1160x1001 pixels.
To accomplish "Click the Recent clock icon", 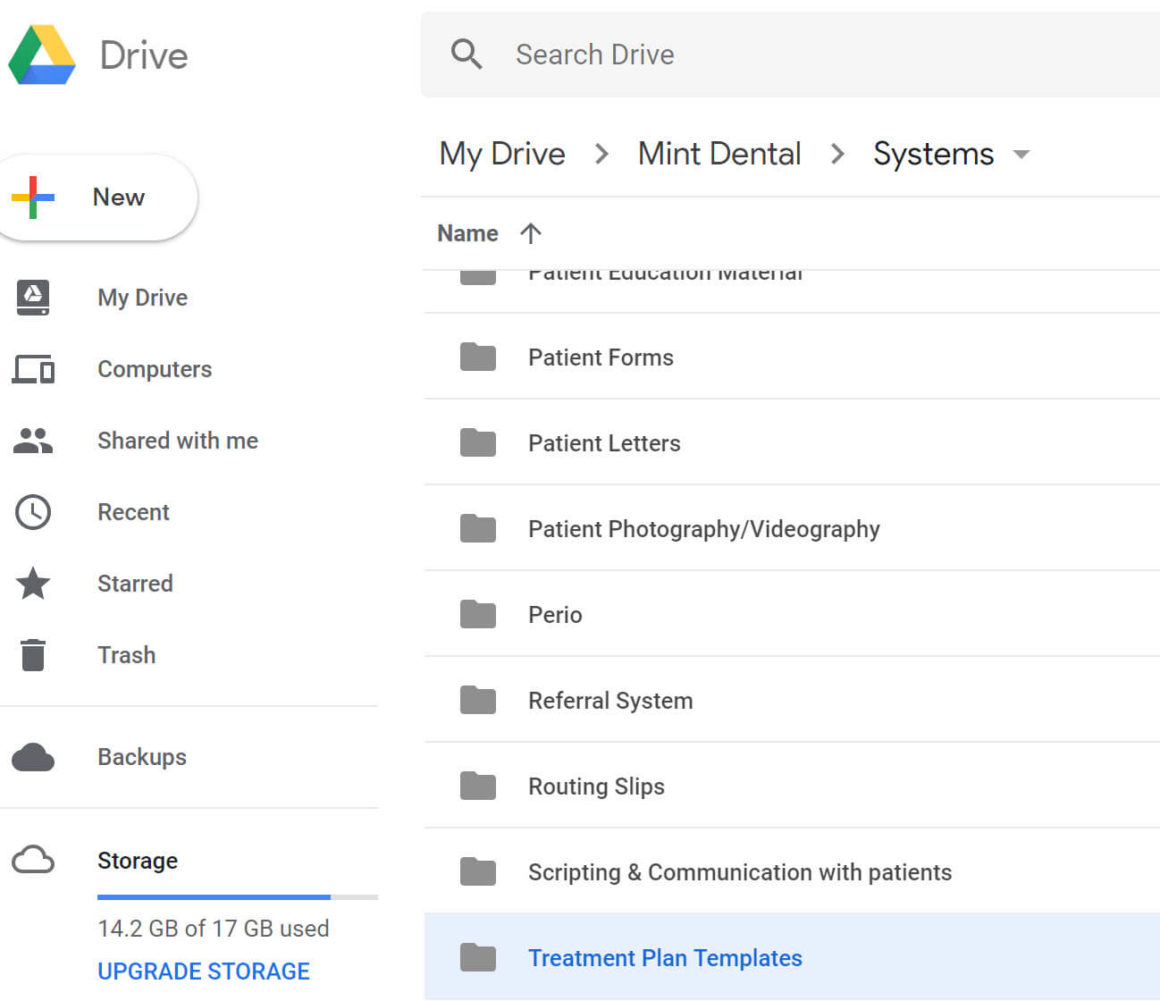I will [34, 512].
